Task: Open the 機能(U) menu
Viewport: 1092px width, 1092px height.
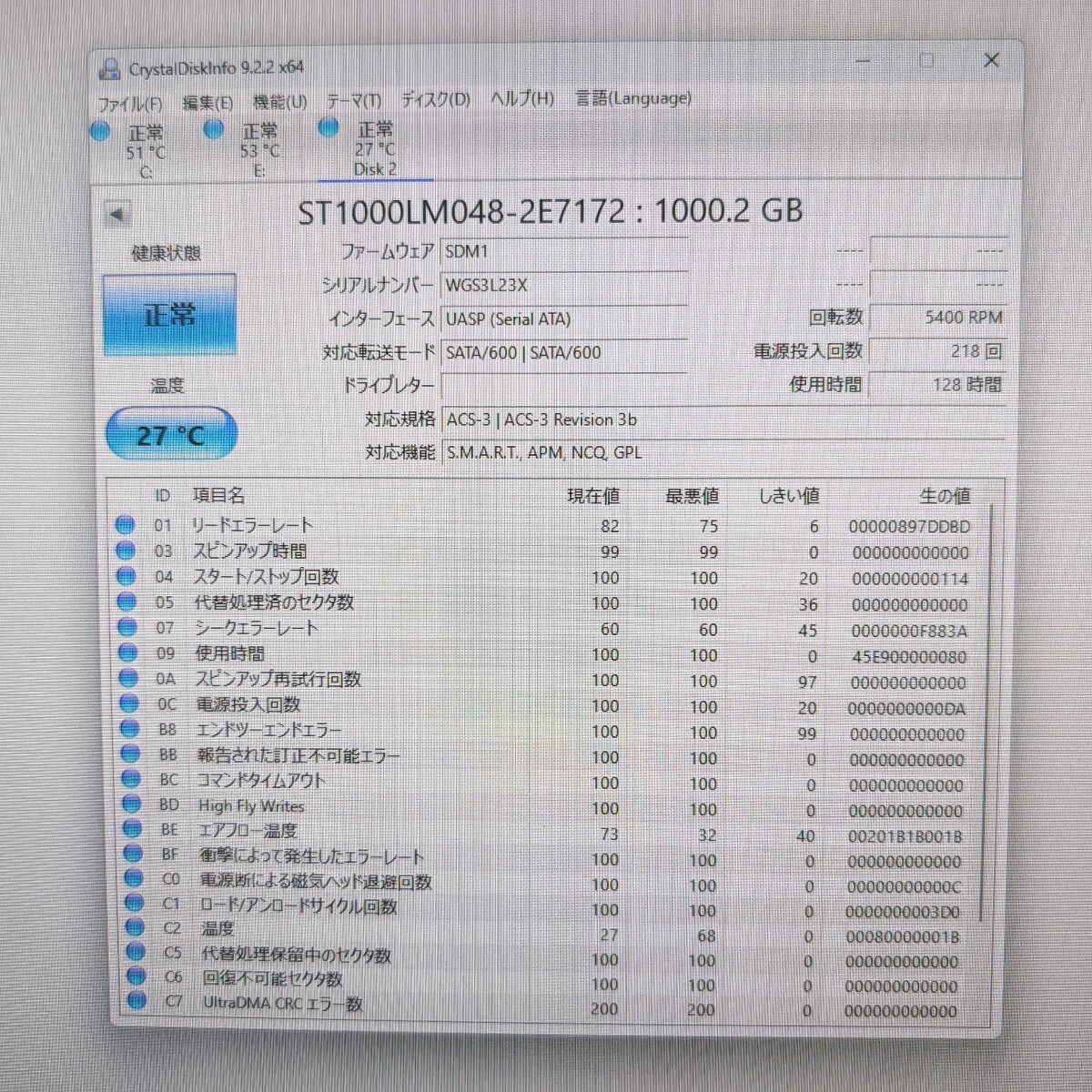Action: click(x=280, y=102)
